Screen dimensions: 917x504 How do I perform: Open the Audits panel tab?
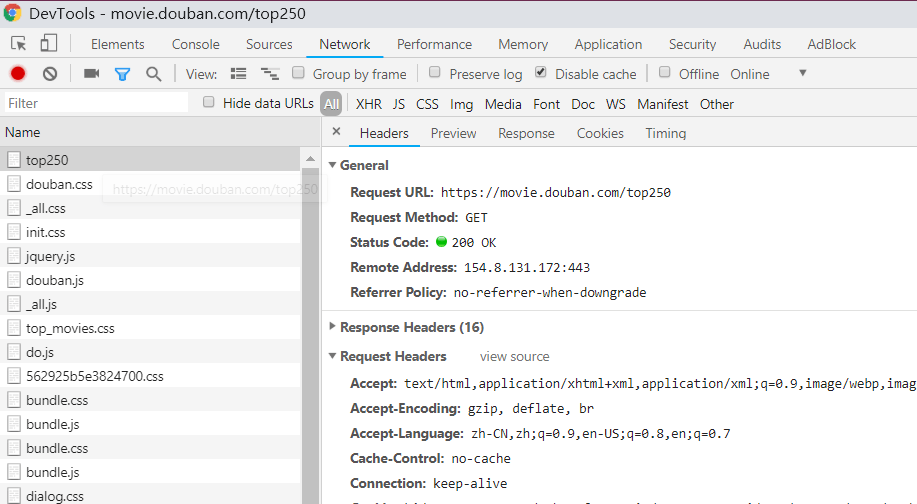point(762,44)
